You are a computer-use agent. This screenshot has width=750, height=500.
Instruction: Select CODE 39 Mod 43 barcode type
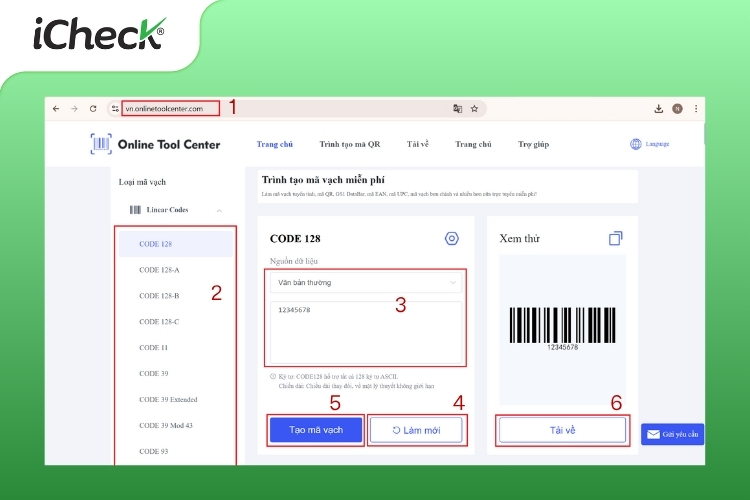166,425
